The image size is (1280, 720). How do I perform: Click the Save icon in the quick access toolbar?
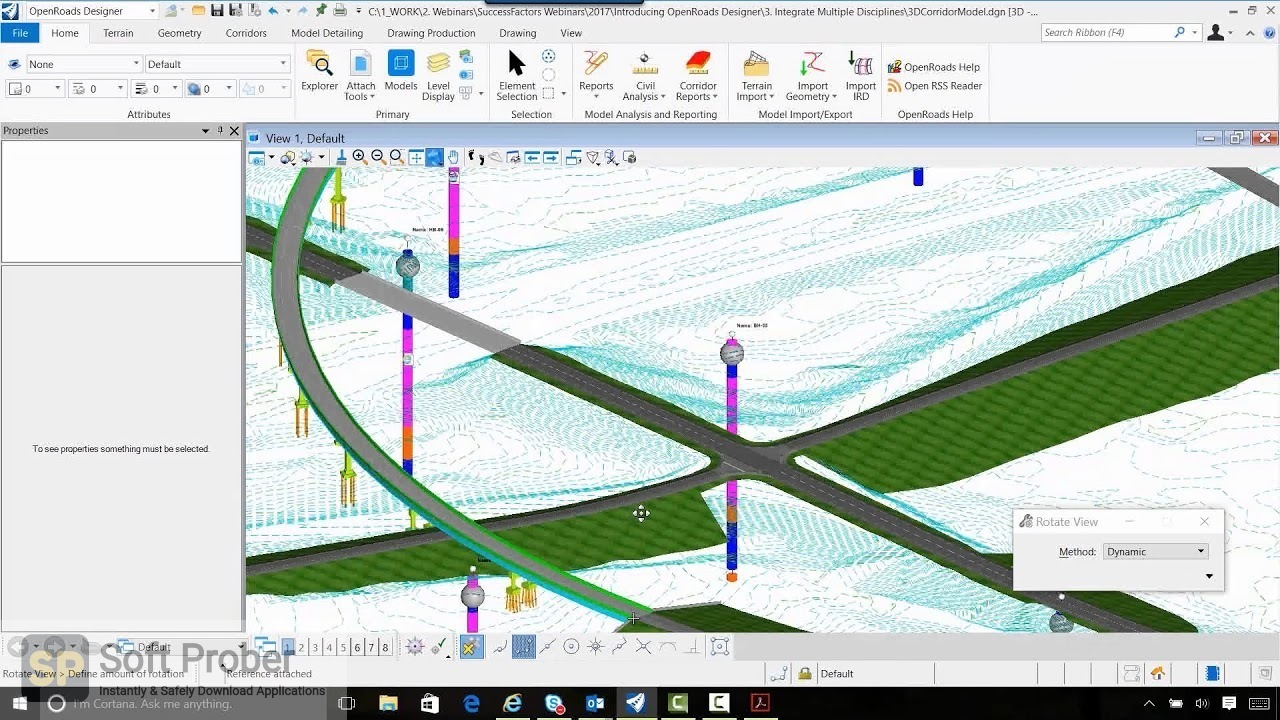click(217, 10)
